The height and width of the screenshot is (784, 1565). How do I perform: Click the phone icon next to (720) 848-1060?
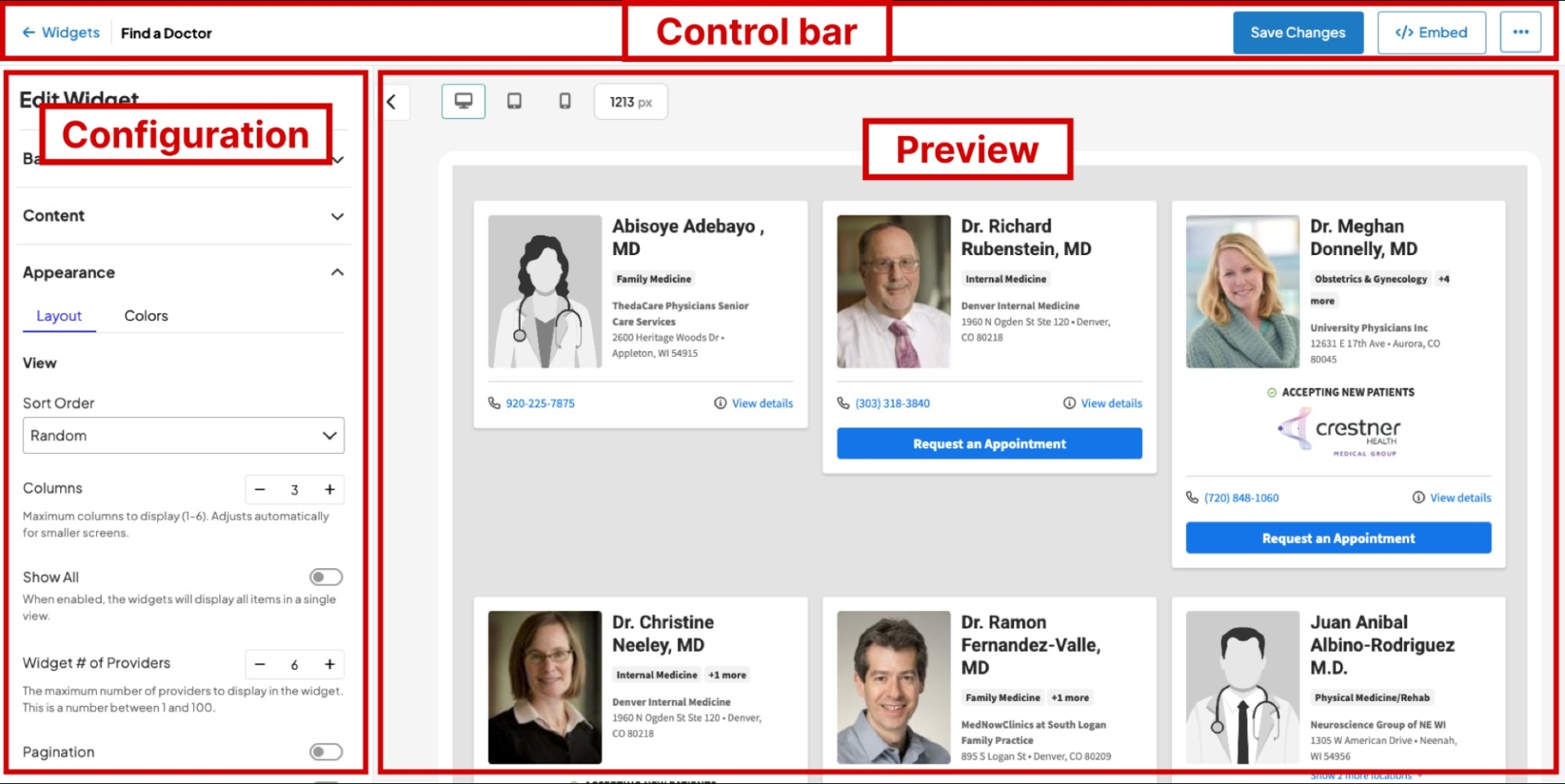[x=1192, y=497]
